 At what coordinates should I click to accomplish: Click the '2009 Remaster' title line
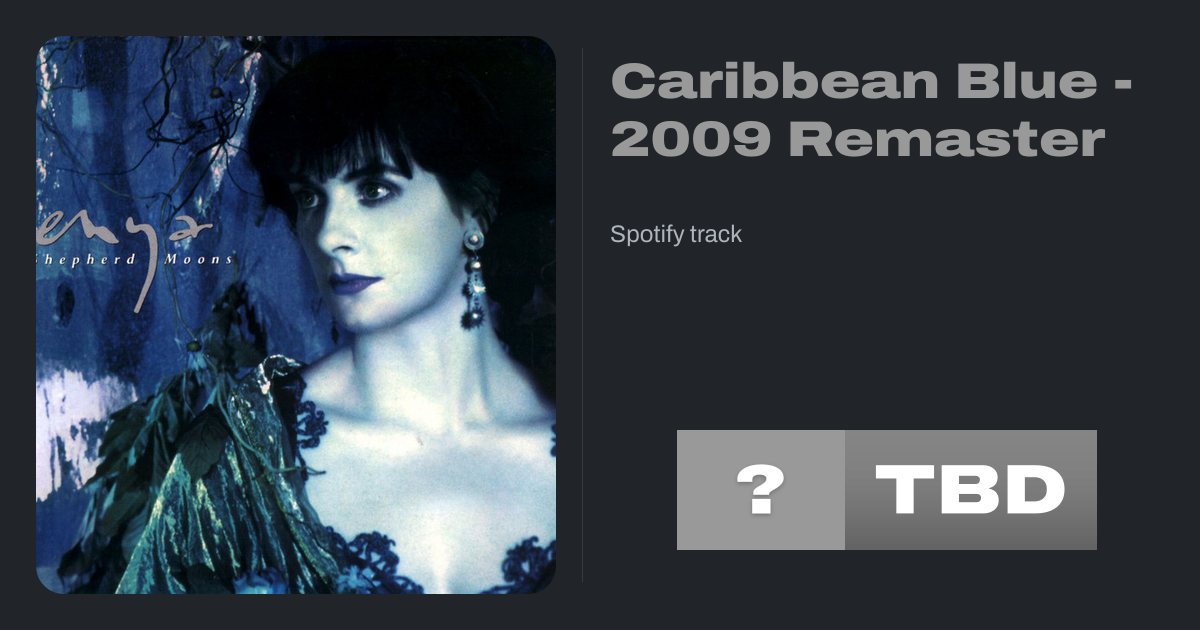click(x=858, y=140)
